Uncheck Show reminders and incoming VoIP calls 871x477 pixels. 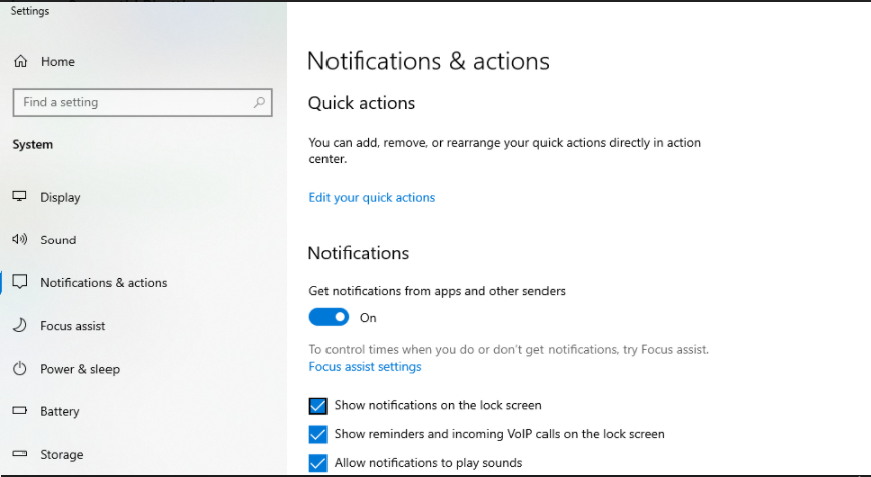coord(318,434)
